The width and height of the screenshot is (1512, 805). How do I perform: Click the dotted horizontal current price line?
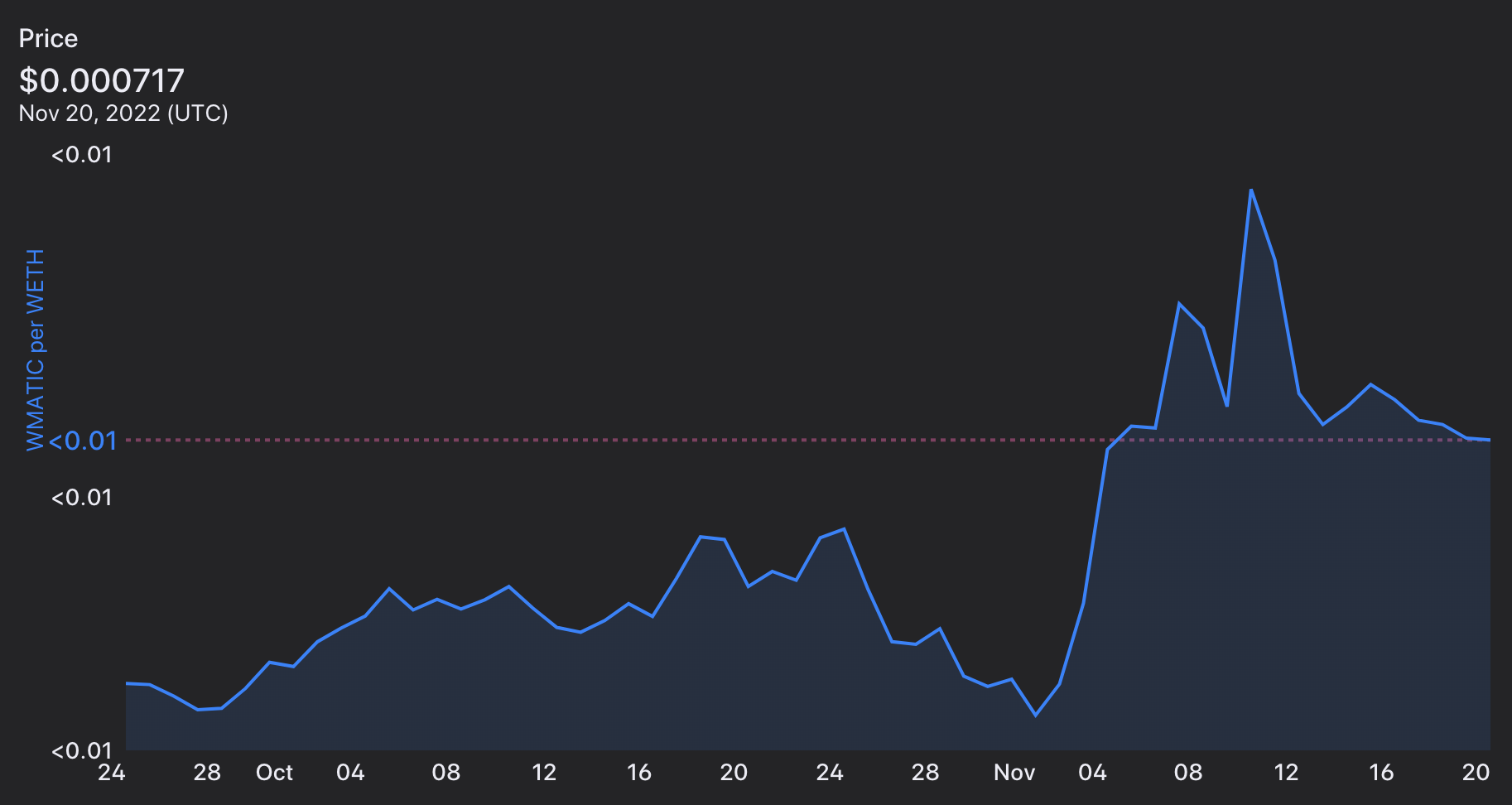pyautogui.click(x=580, y=440)
